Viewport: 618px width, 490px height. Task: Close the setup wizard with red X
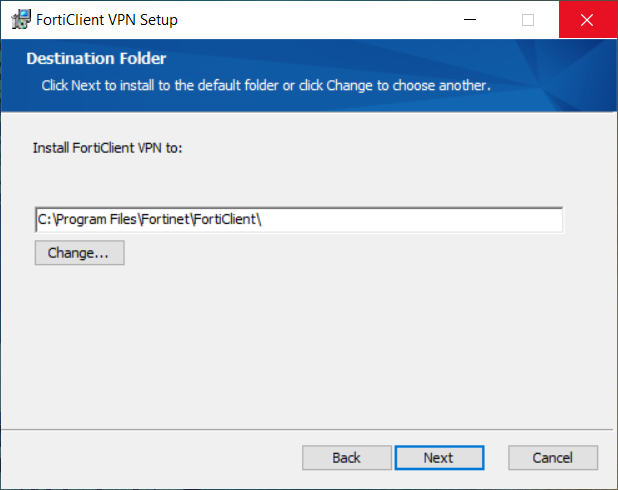click(587, 19)
